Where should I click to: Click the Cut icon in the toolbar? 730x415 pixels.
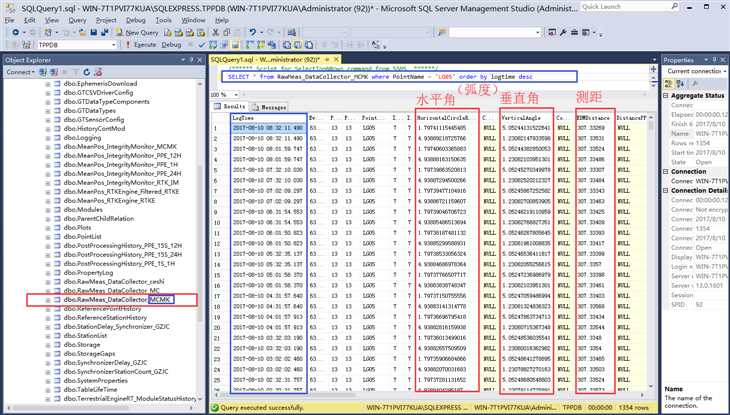pyautogui.click(x=215, y=32)
